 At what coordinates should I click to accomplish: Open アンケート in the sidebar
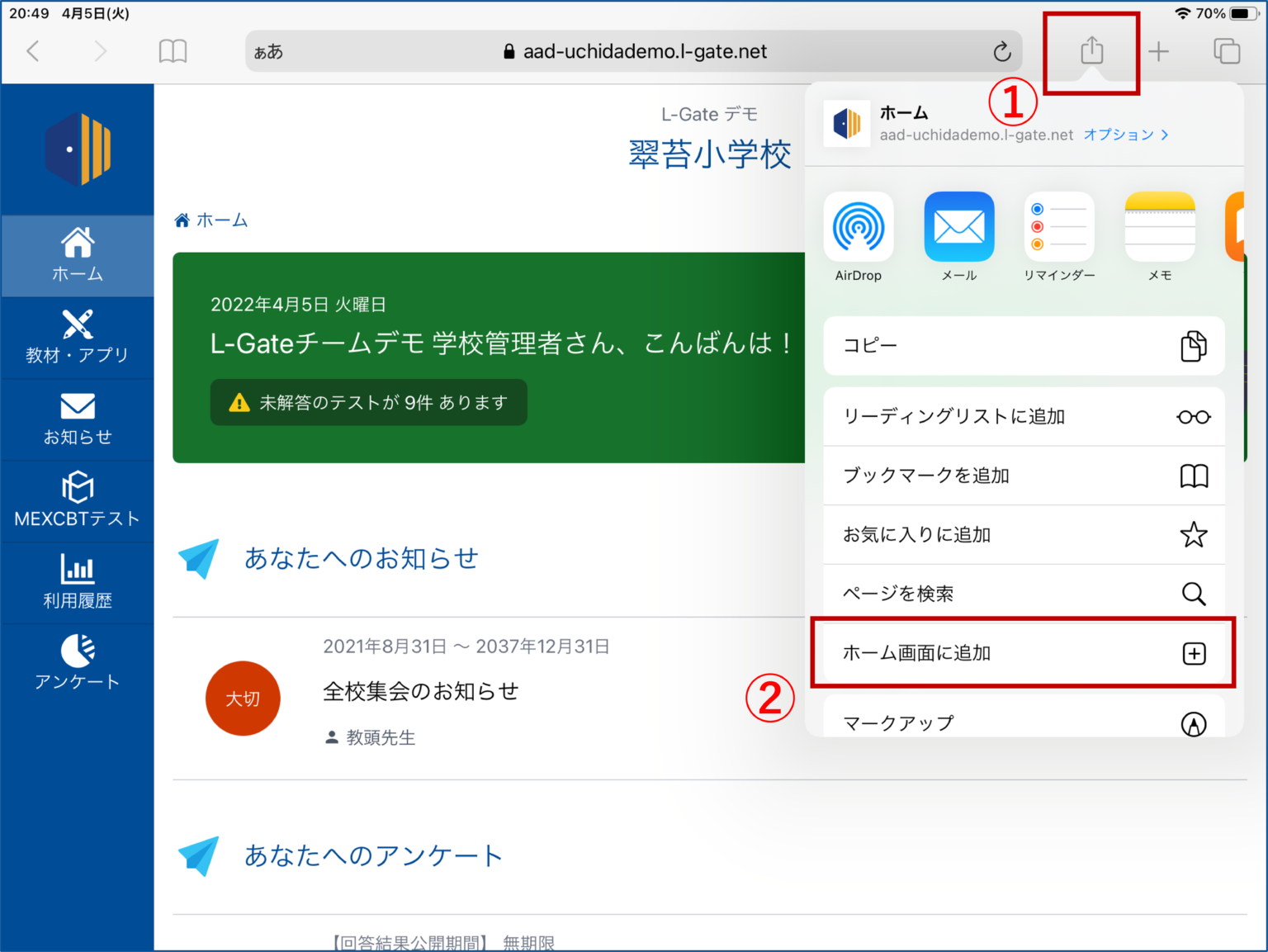(77, 663)
